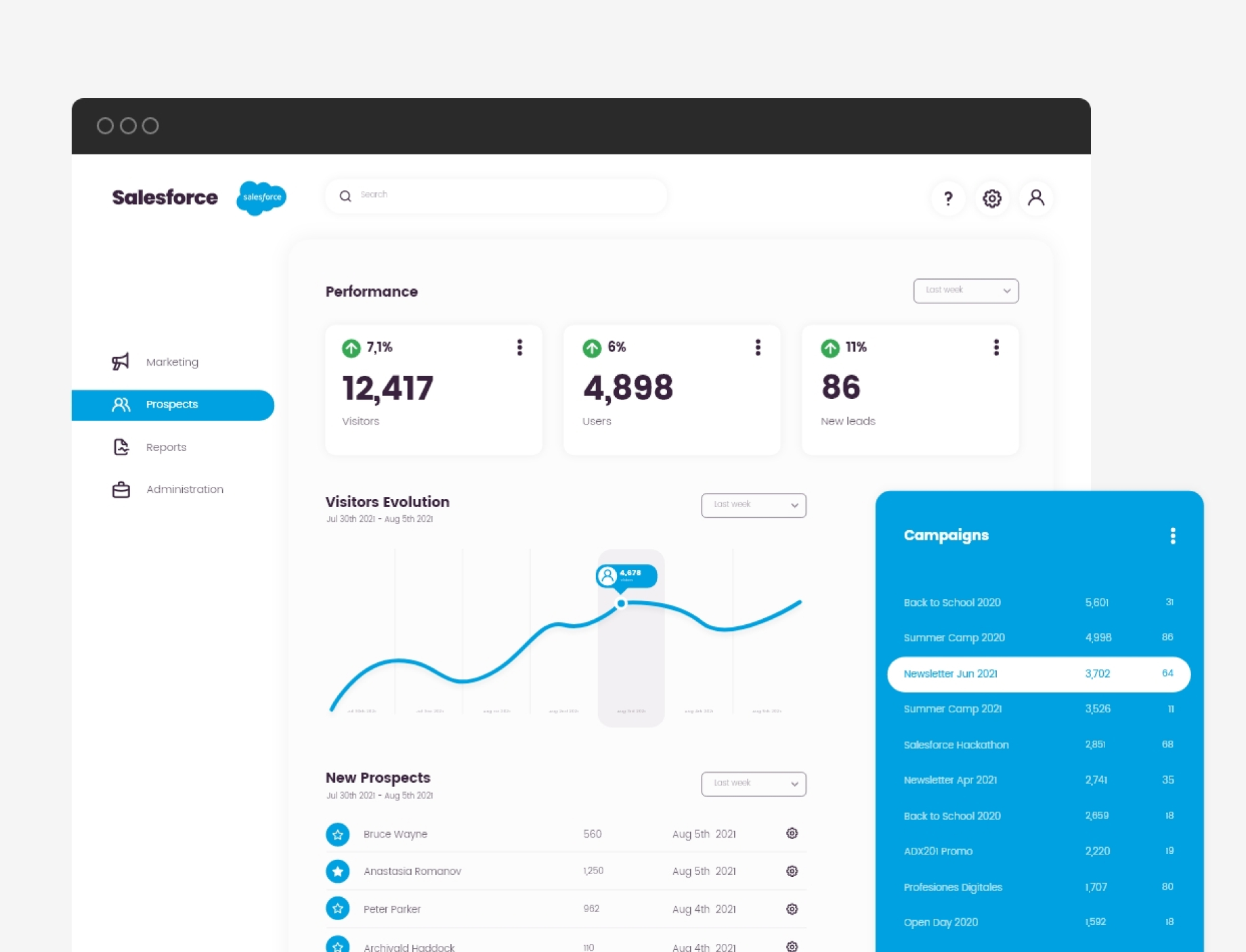This screenshot has height=952, width=1246.
Task: Click the highlighted data point on the chart
Action: 621,603
